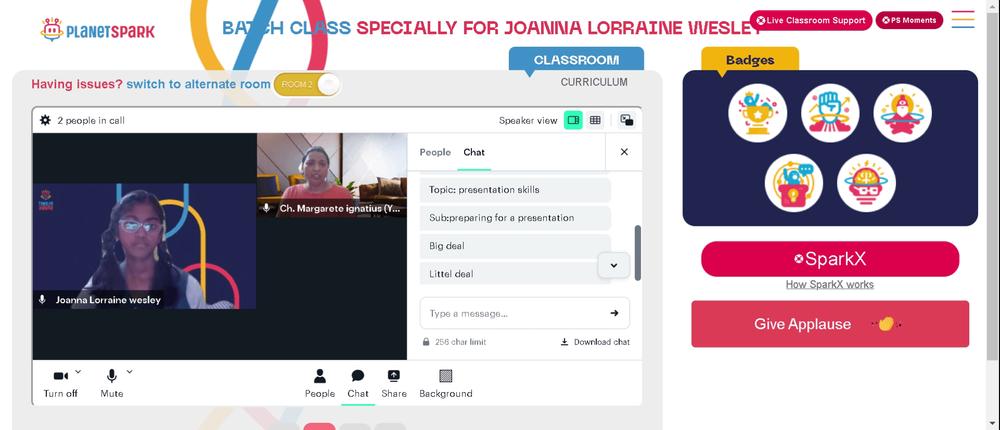Open How SparkX works link

coord(830,285)
